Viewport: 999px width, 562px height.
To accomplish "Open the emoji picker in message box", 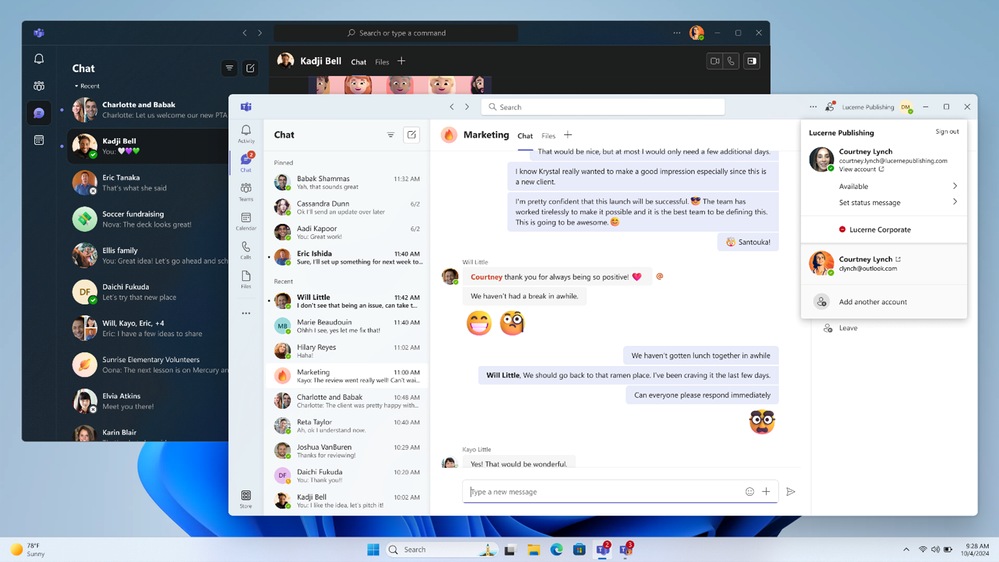I will (x=750, y=491).
